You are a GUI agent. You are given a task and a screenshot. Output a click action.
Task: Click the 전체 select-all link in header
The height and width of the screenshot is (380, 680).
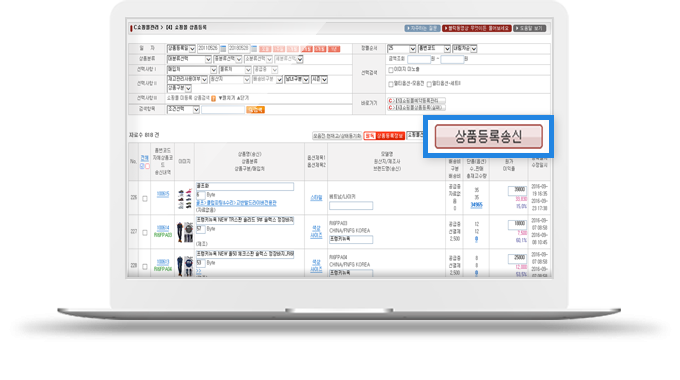[144, 158]
